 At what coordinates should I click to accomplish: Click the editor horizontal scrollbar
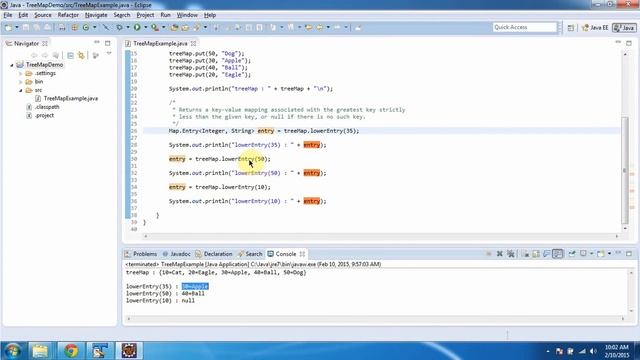381,236
